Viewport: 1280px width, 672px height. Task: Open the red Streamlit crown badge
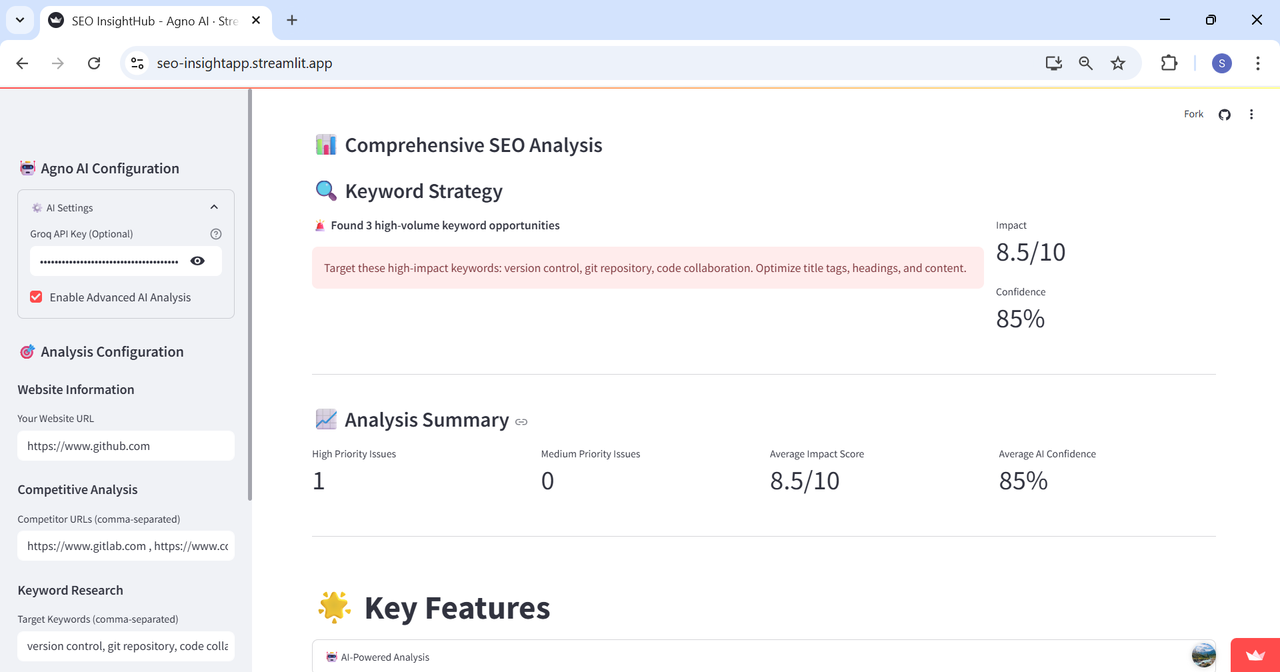[x=1255, y=655]
